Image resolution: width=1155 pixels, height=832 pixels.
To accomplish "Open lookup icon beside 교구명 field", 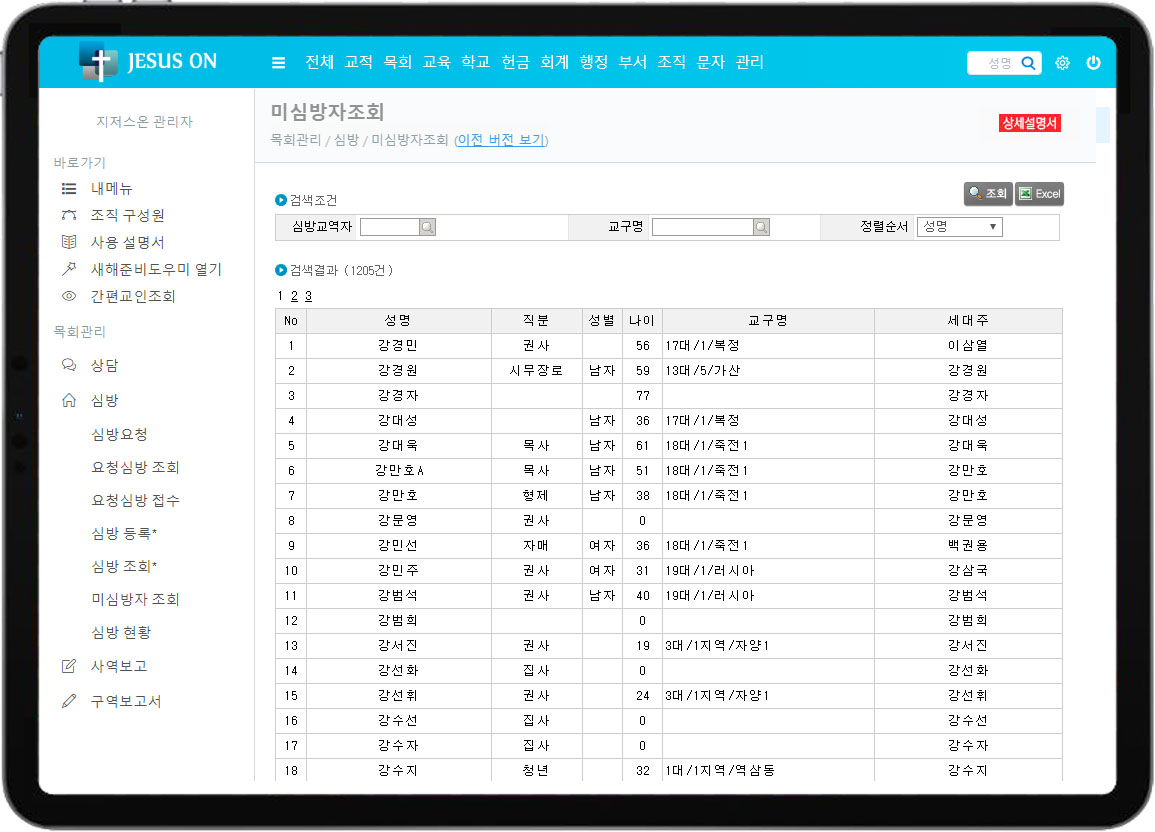I will click(761, 228).
